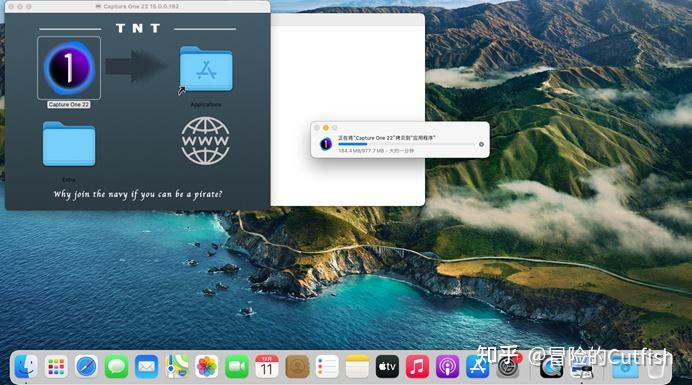
Task: Open the WWW globe website link
Action: click(x=205, y=141)
